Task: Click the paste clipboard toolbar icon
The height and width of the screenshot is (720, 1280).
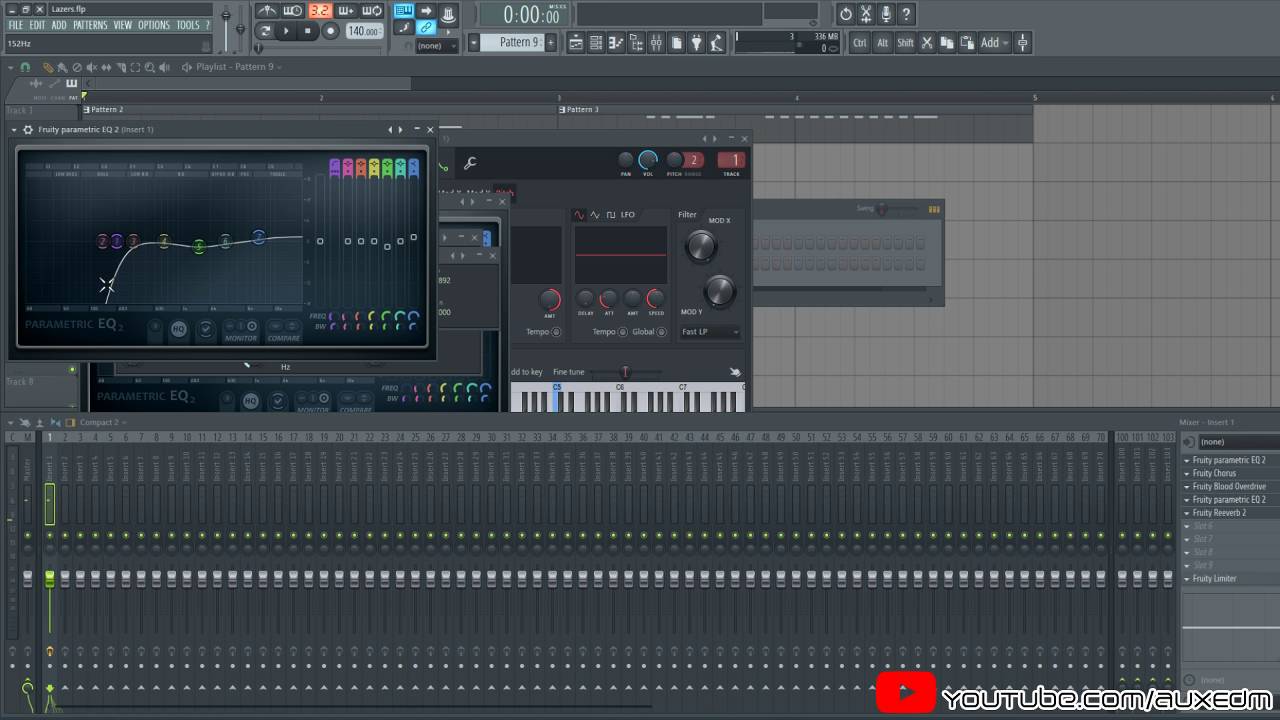Action: tap(967, 43)
